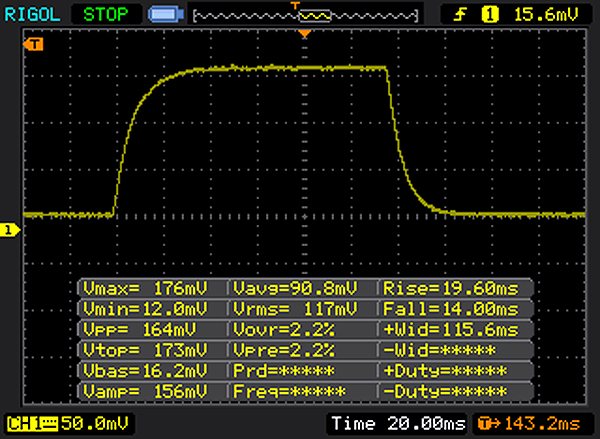Viewport: 600px width, 439px height.
Task: Click the +Wid=115.6ms measurement
Action: [x=451, y=329]
